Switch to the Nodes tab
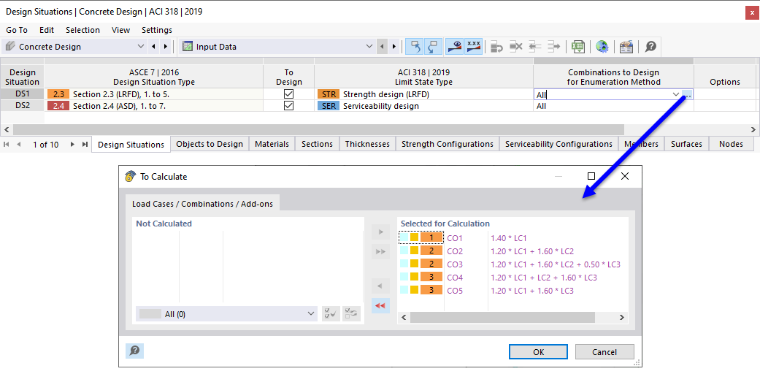760x374 pixels. [731, 144]
